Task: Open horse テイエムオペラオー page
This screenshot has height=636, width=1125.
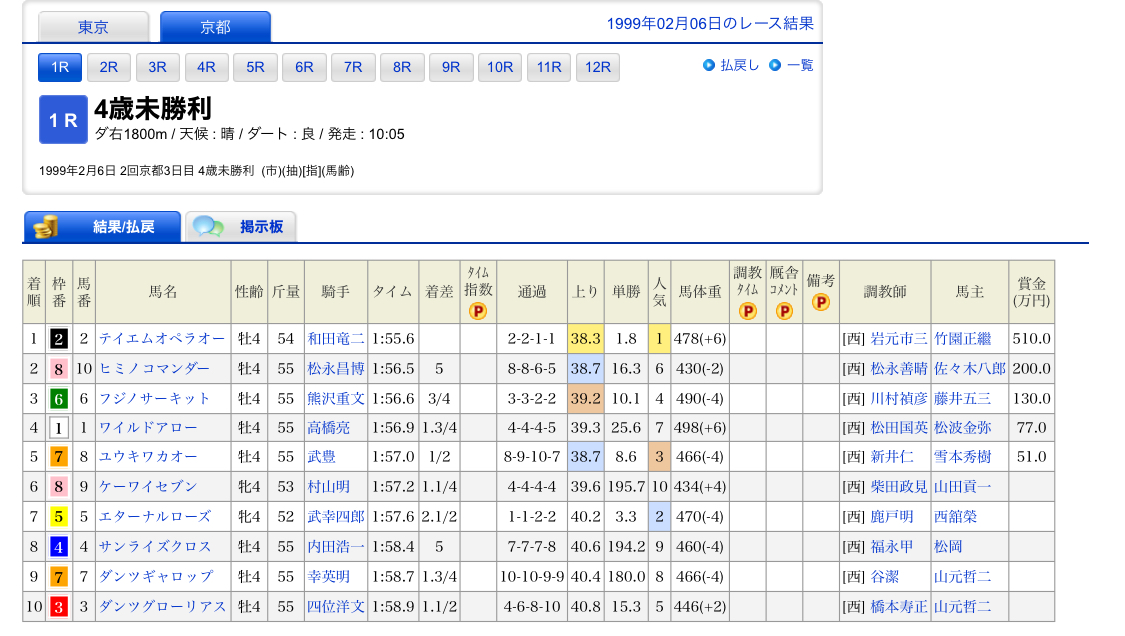Action: (162, 339)
